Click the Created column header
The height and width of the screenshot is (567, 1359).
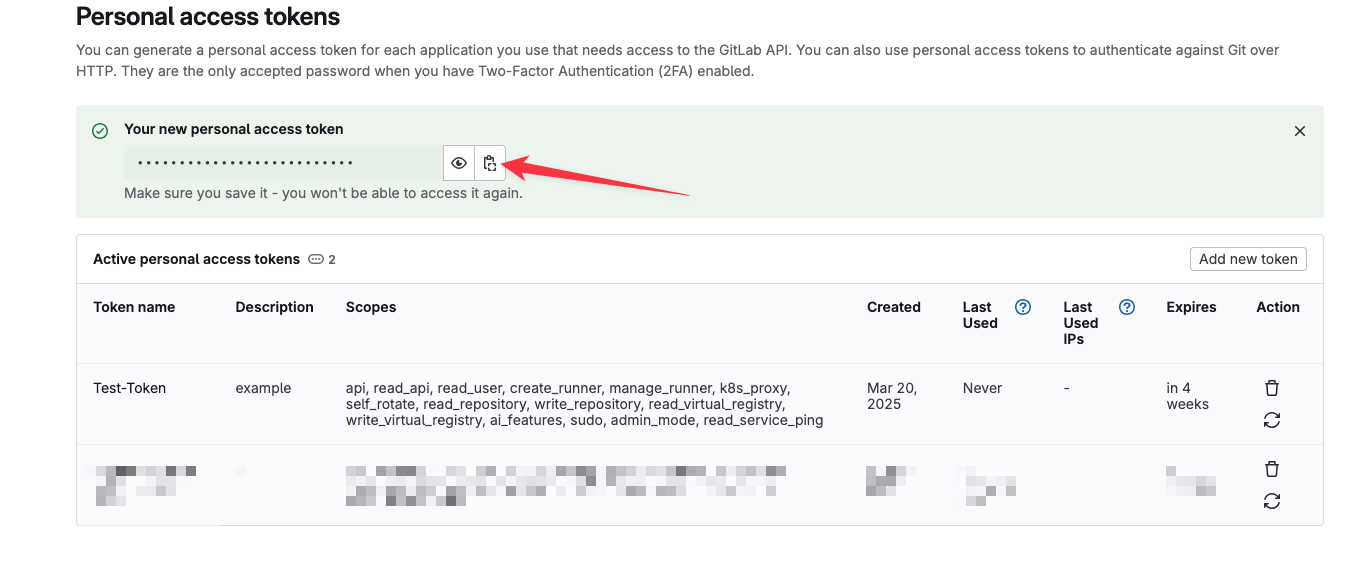coord(893,307)
